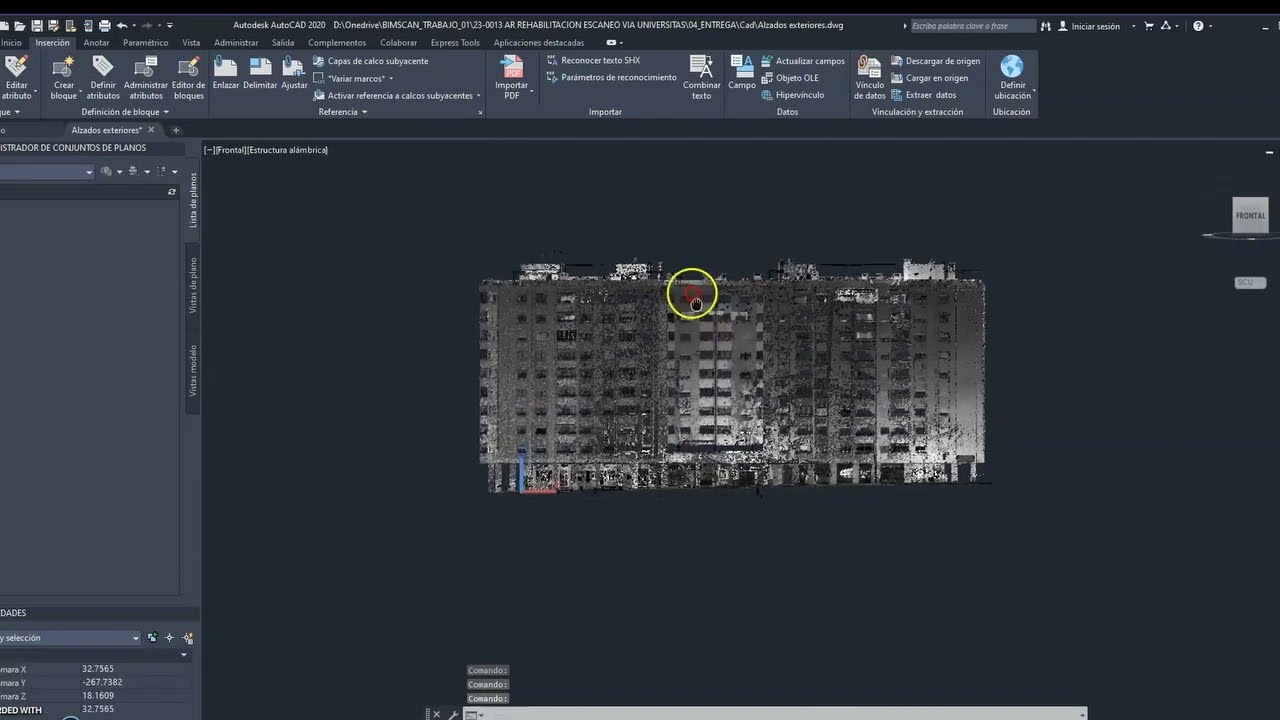Click Descargar de origen
Screen dimensions: 1280x720
pos(935,61)
